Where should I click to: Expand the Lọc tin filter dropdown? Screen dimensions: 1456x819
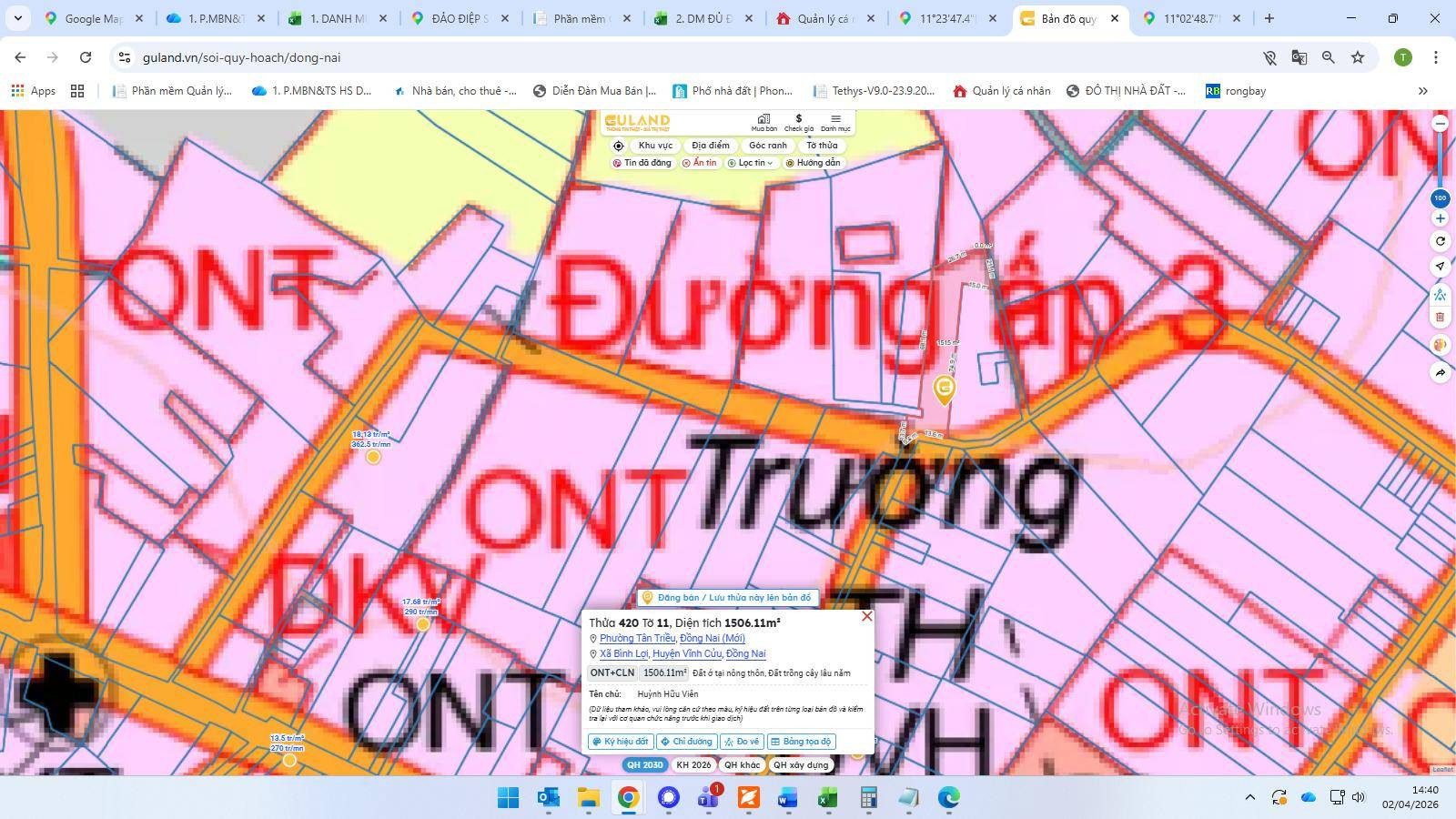(751, 163)
